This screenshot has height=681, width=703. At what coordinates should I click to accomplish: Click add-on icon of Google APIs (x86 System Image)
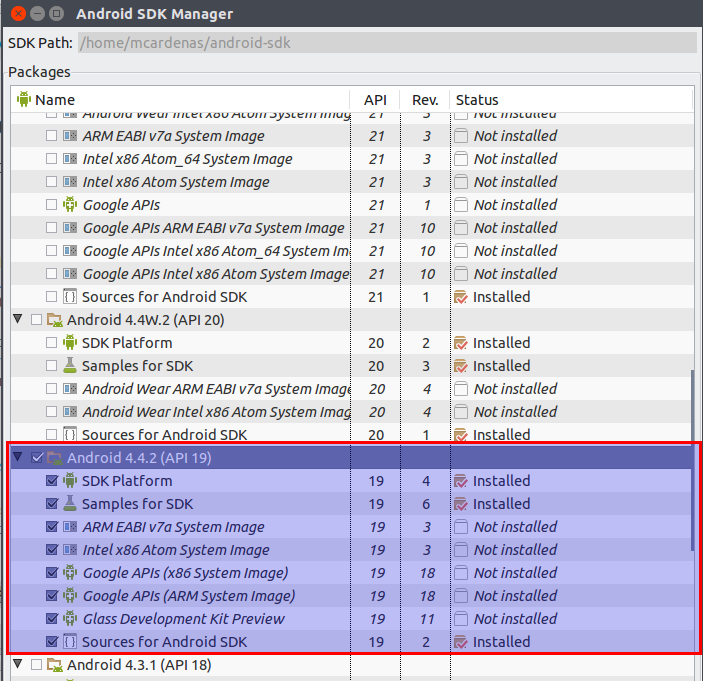click(x=70, y=572)
